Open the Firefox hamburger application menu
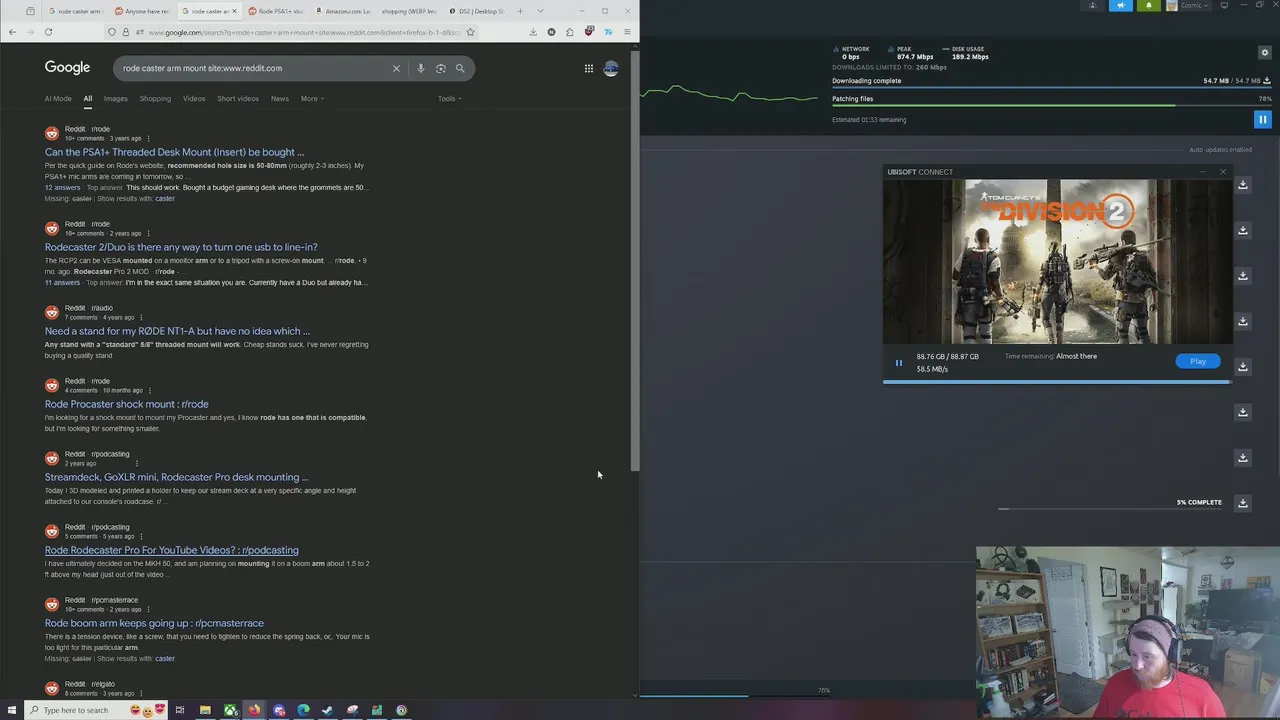The height and width of the screenshot is (720, 1280). tap(627, 32)
